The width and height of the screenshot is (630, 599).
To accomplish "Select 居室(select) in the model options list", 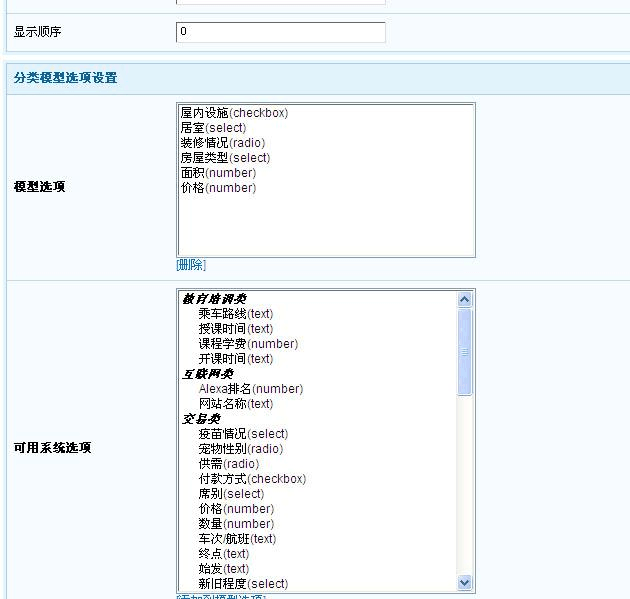I will click(213, 128).
